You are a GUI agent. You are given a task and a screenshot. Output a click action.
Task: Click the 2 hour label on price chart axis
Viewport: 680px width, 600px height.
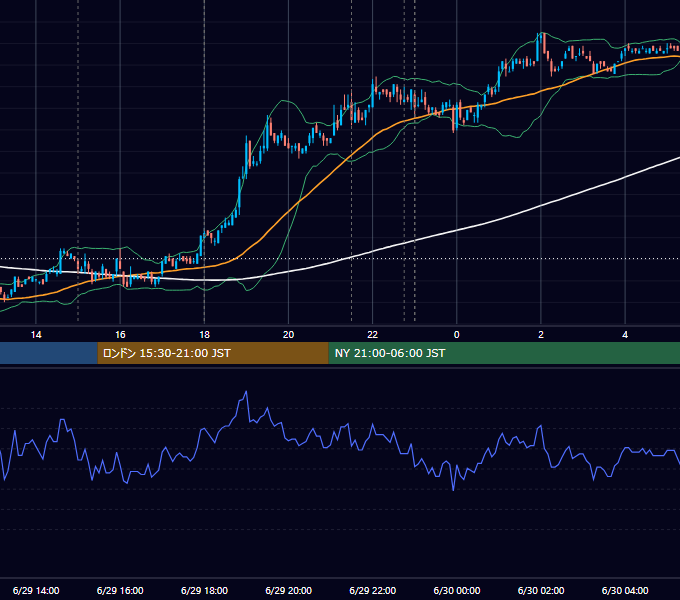click(x=541, y=335)
